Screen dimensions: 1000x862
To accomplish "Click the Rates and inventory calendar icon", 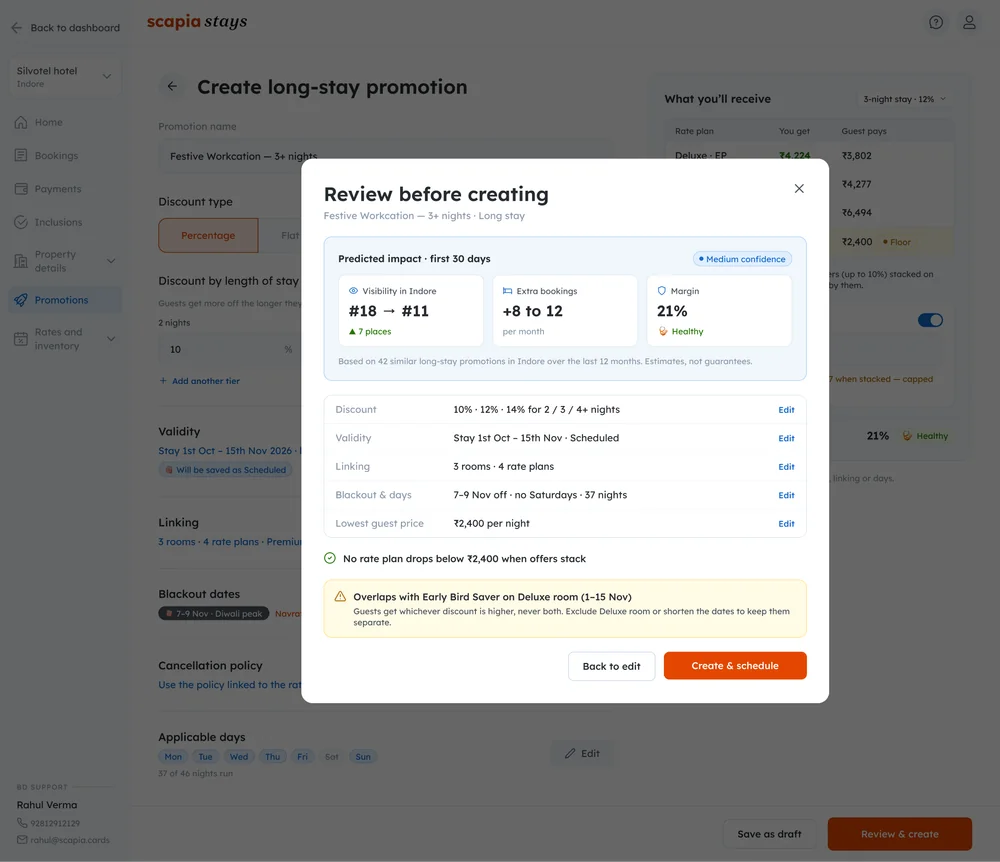I will pos(21,339).
